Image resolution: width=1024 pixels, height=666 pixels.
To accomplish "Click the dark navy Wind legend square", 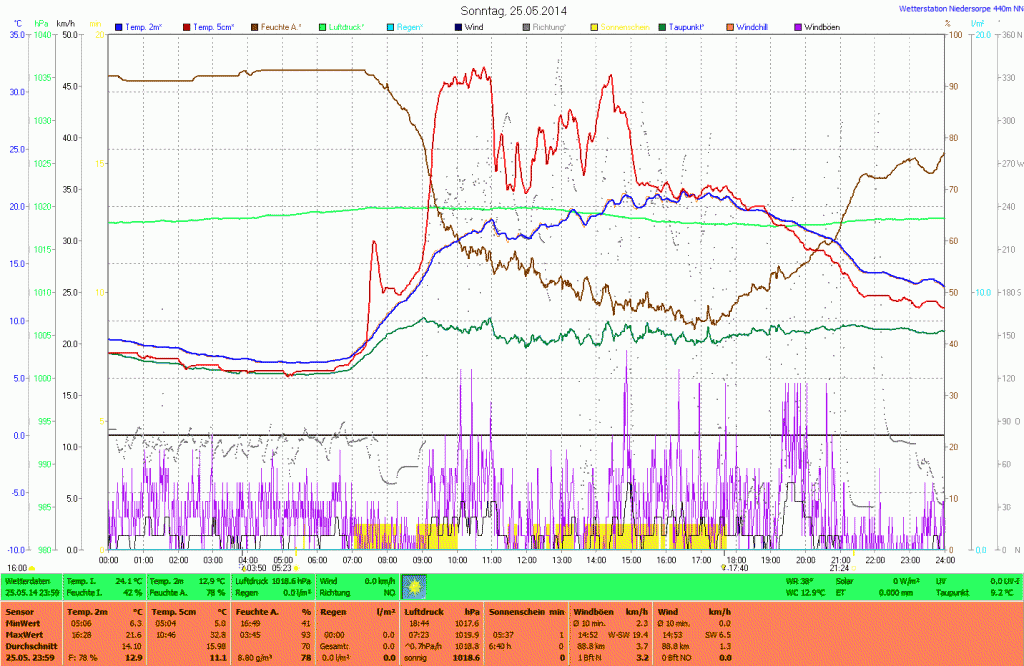I will pos(459,26).
